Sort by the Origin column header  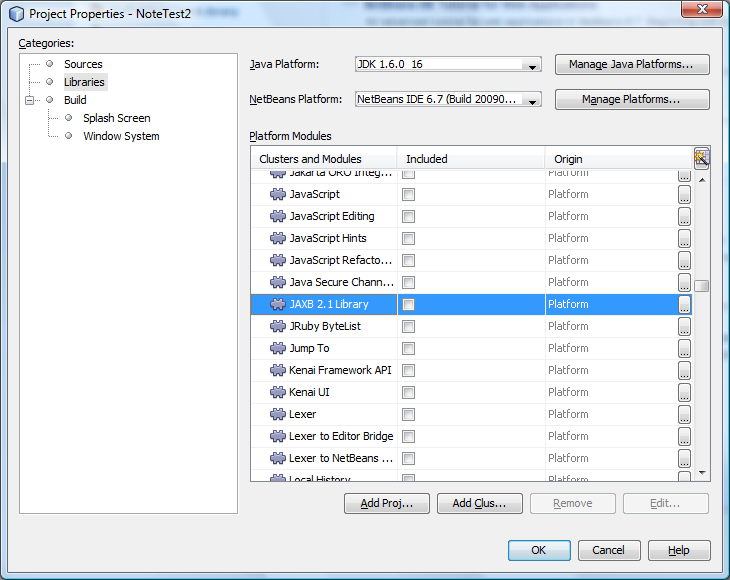point(619,159)
